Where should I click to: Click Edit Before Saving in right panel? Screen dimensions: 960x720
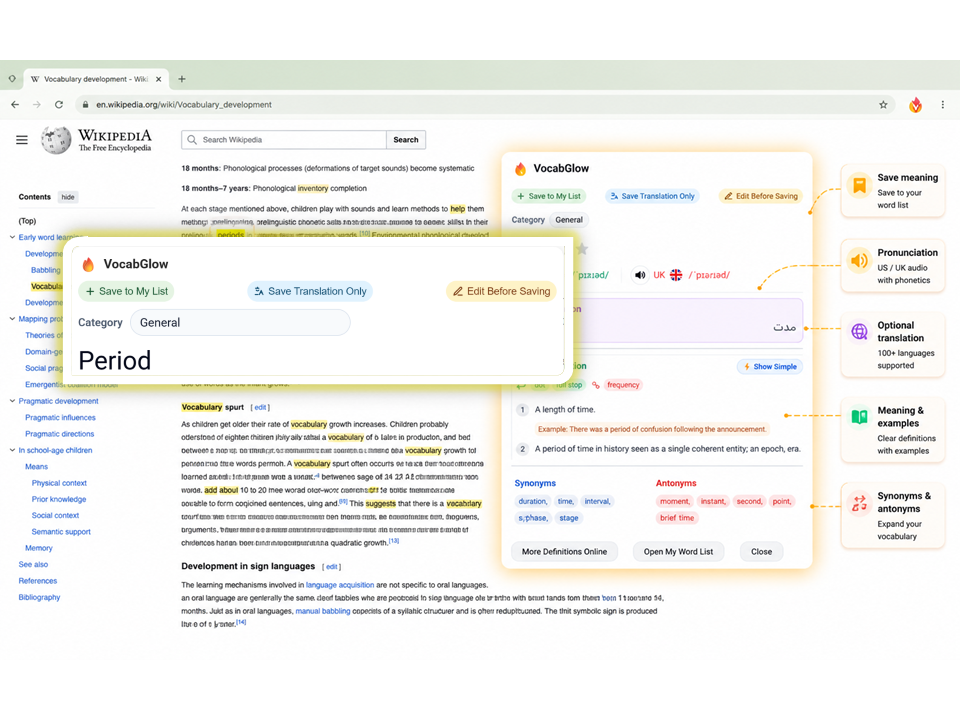(x=761, y=196)
